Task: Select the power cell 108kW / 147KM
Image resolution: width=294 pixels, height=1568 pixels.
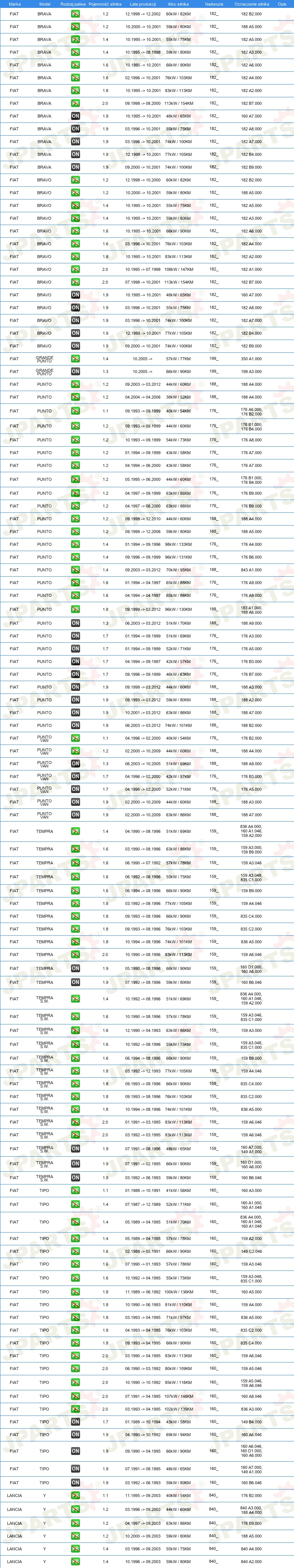Action: 178,270
